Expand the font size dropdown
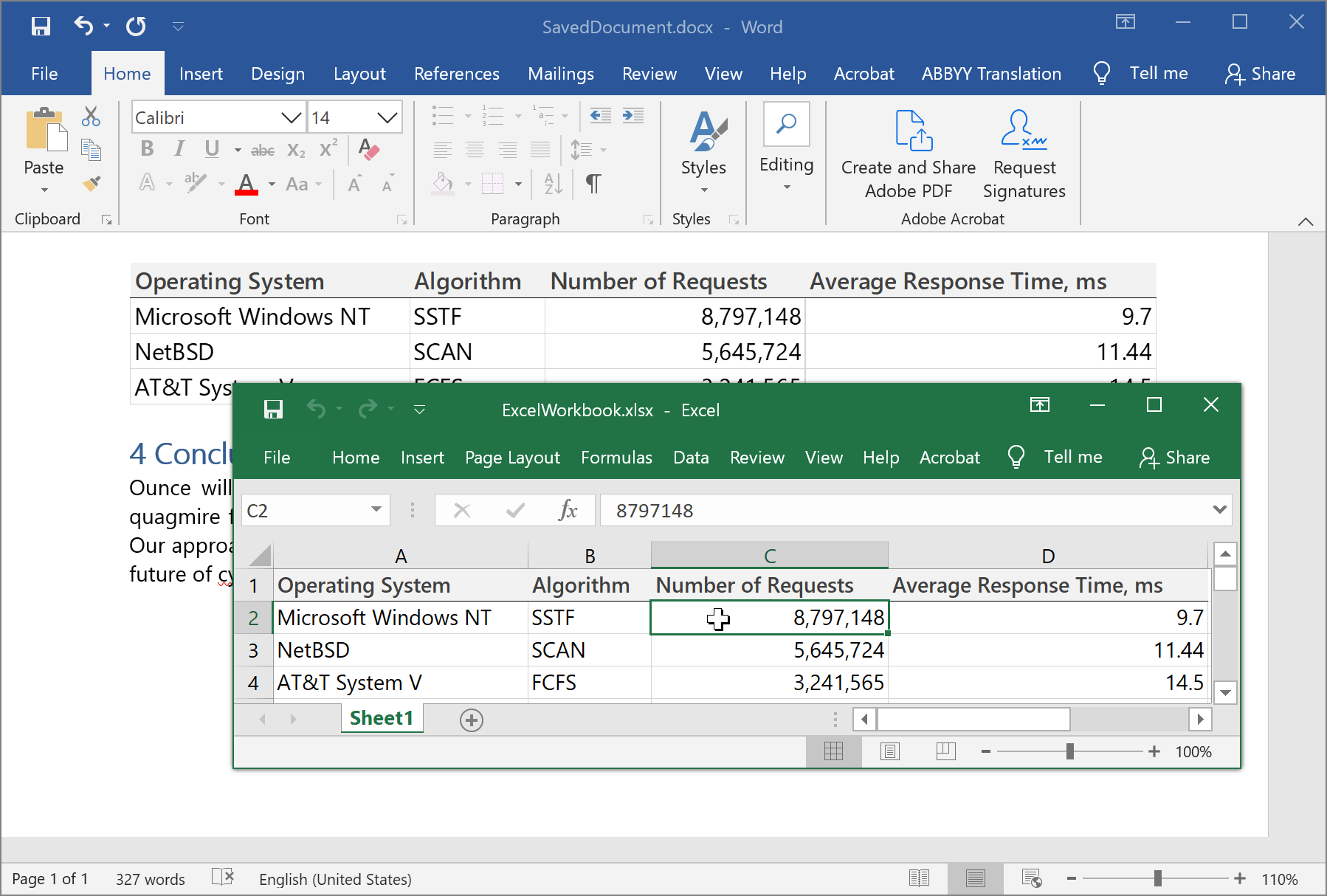This screenshot has width=1327, height=896. 387,118
